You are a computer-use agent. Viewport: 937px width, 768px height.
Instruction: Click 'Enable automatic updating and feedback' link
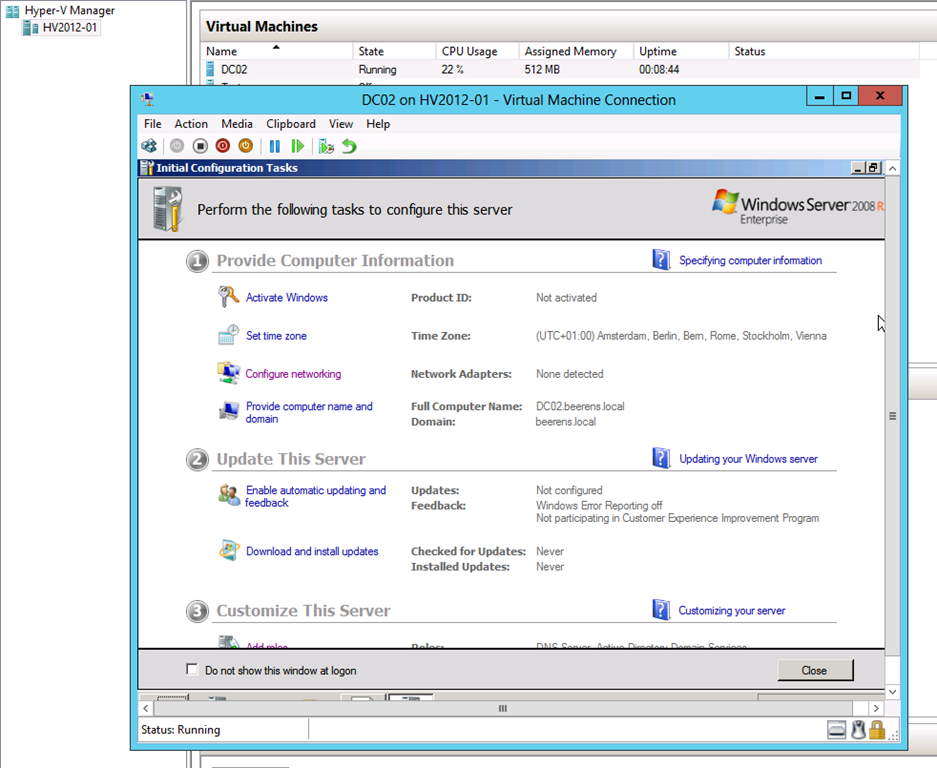pyautogui.click(x=316, y=496)
